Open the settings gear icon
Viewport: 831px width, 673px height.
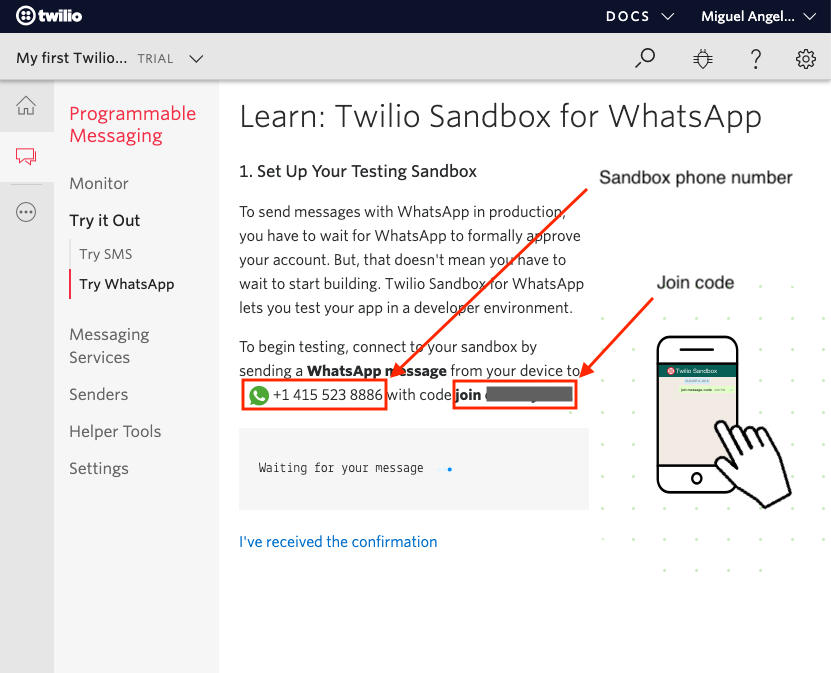(x=806, y=59)
